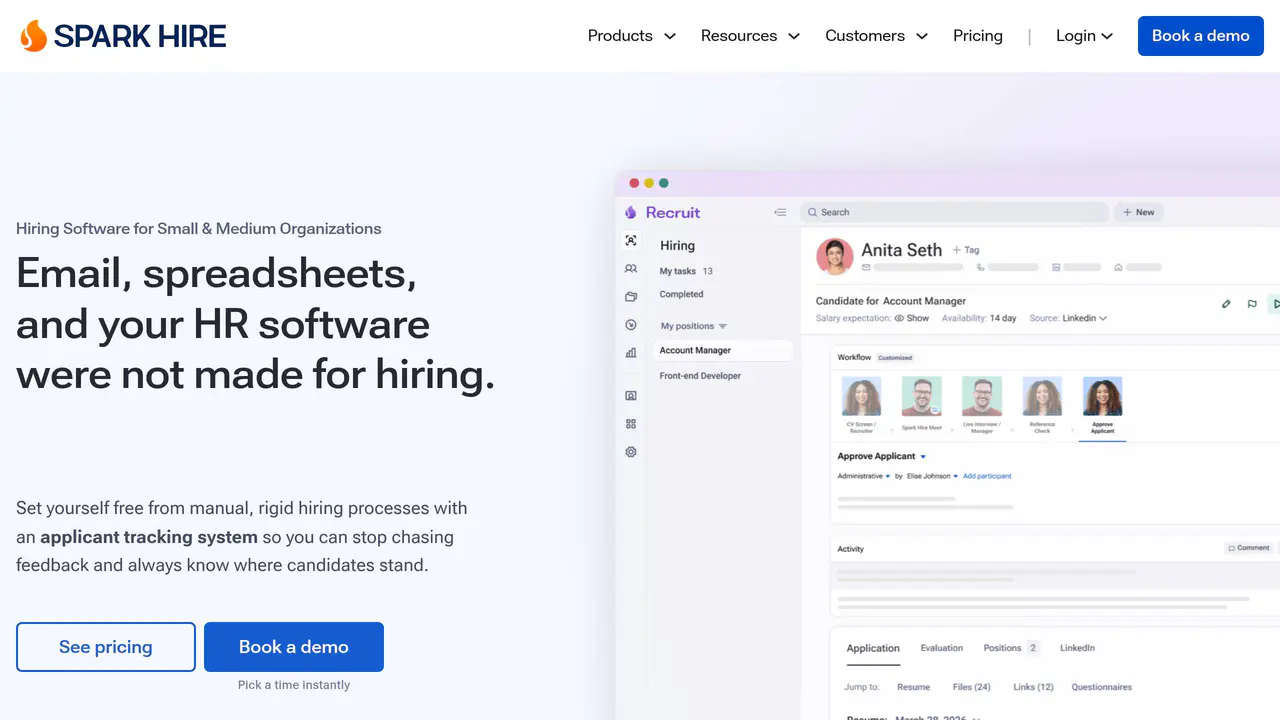This screenshot has height=720, width=1280.
Task: Select the candidate scan icon in sidebar
Action: (x=631, y=241)
